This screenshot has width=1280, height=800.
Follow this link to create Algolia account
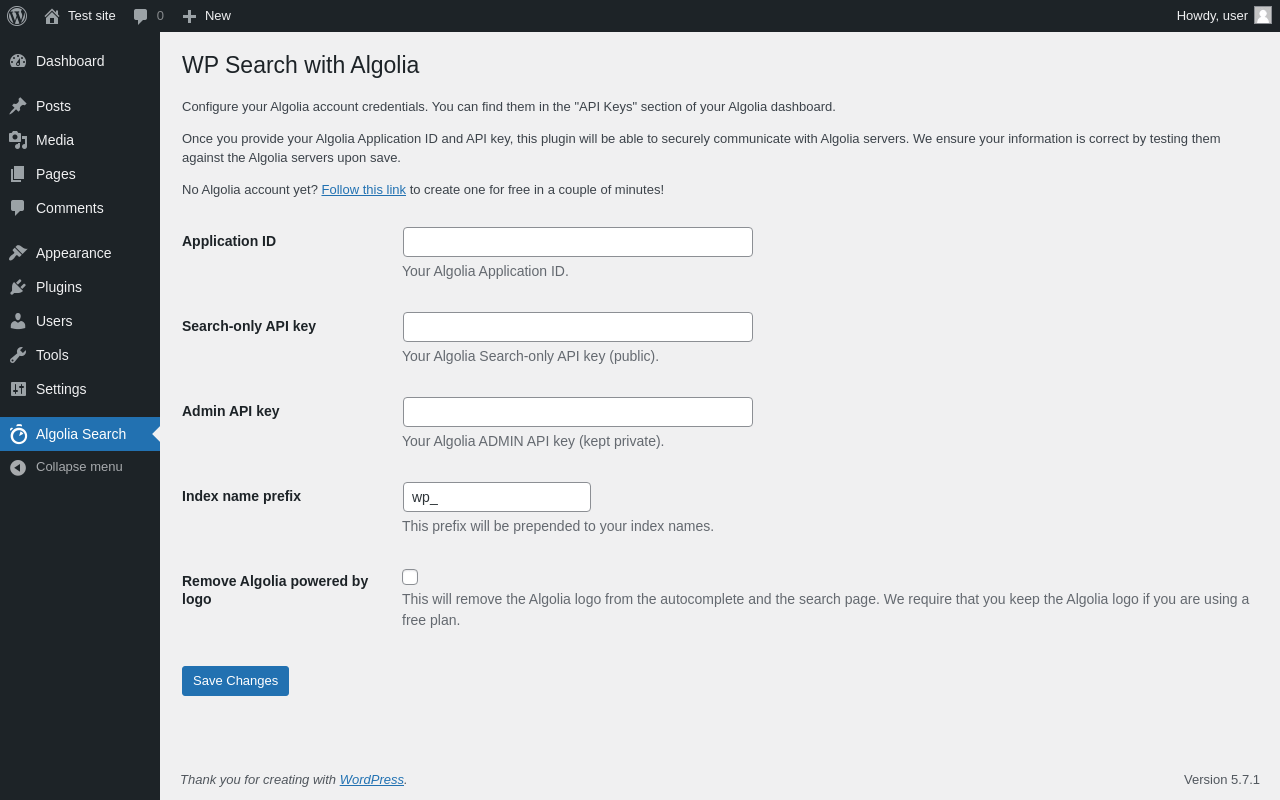point(363,190)
